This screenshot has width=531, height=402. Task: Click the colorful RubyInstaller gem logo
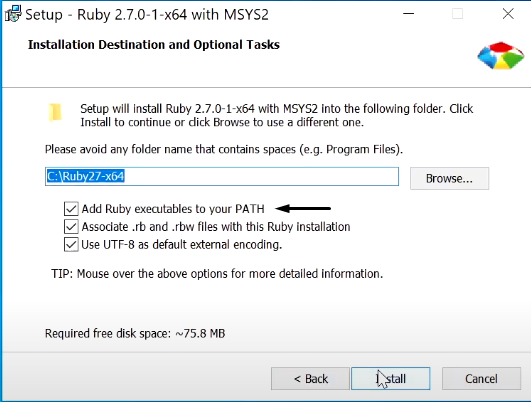pos(501,56)
